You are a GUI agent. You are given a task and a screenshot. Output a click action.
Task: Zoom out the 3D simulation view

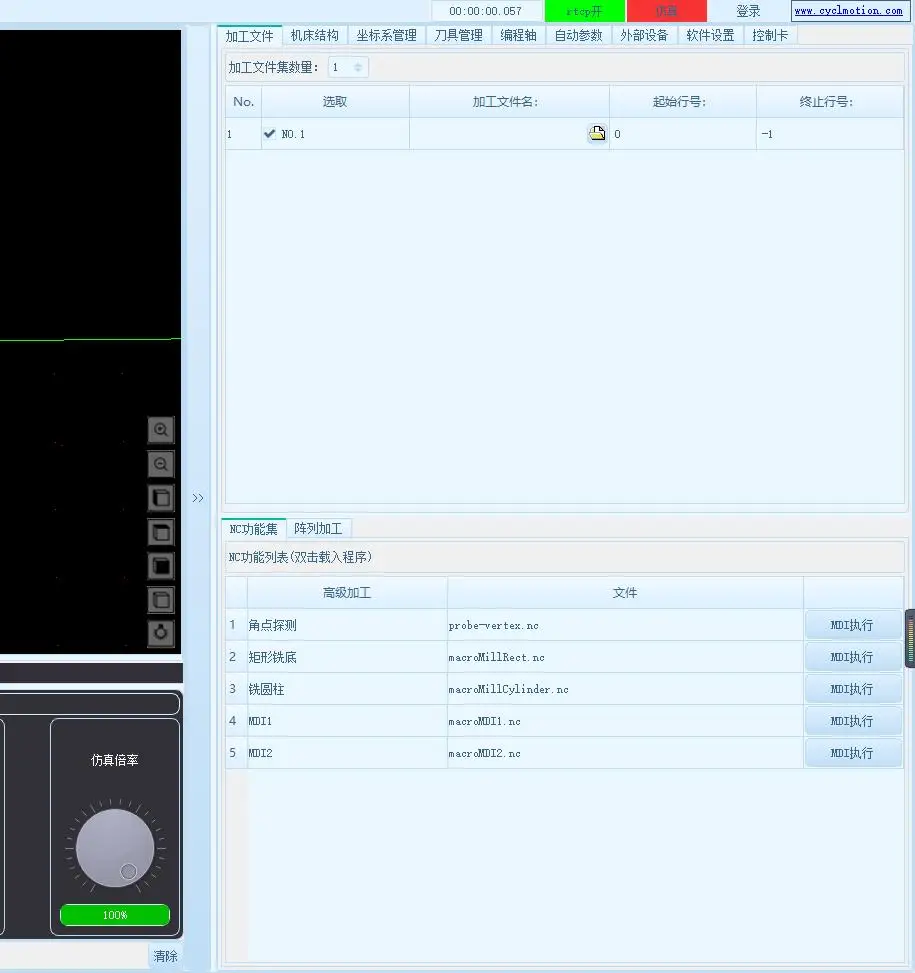point(161,464)
